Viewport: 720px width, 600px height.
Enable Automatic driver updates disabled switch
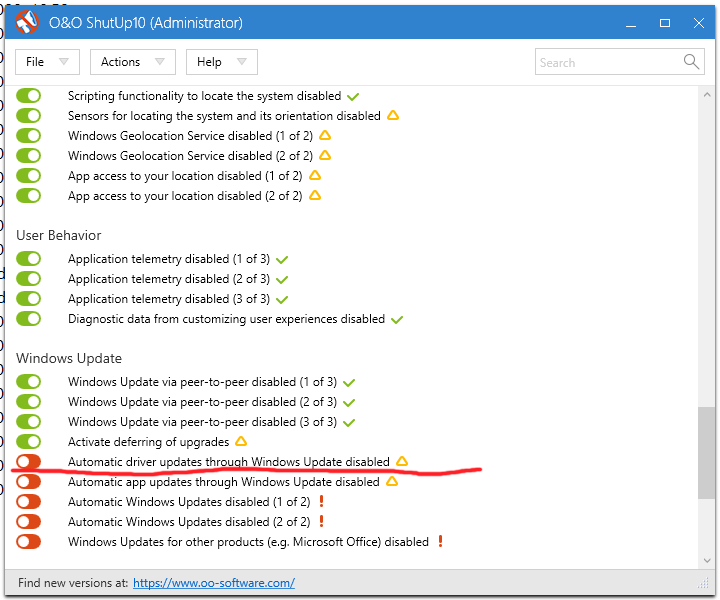pos(28,461)
